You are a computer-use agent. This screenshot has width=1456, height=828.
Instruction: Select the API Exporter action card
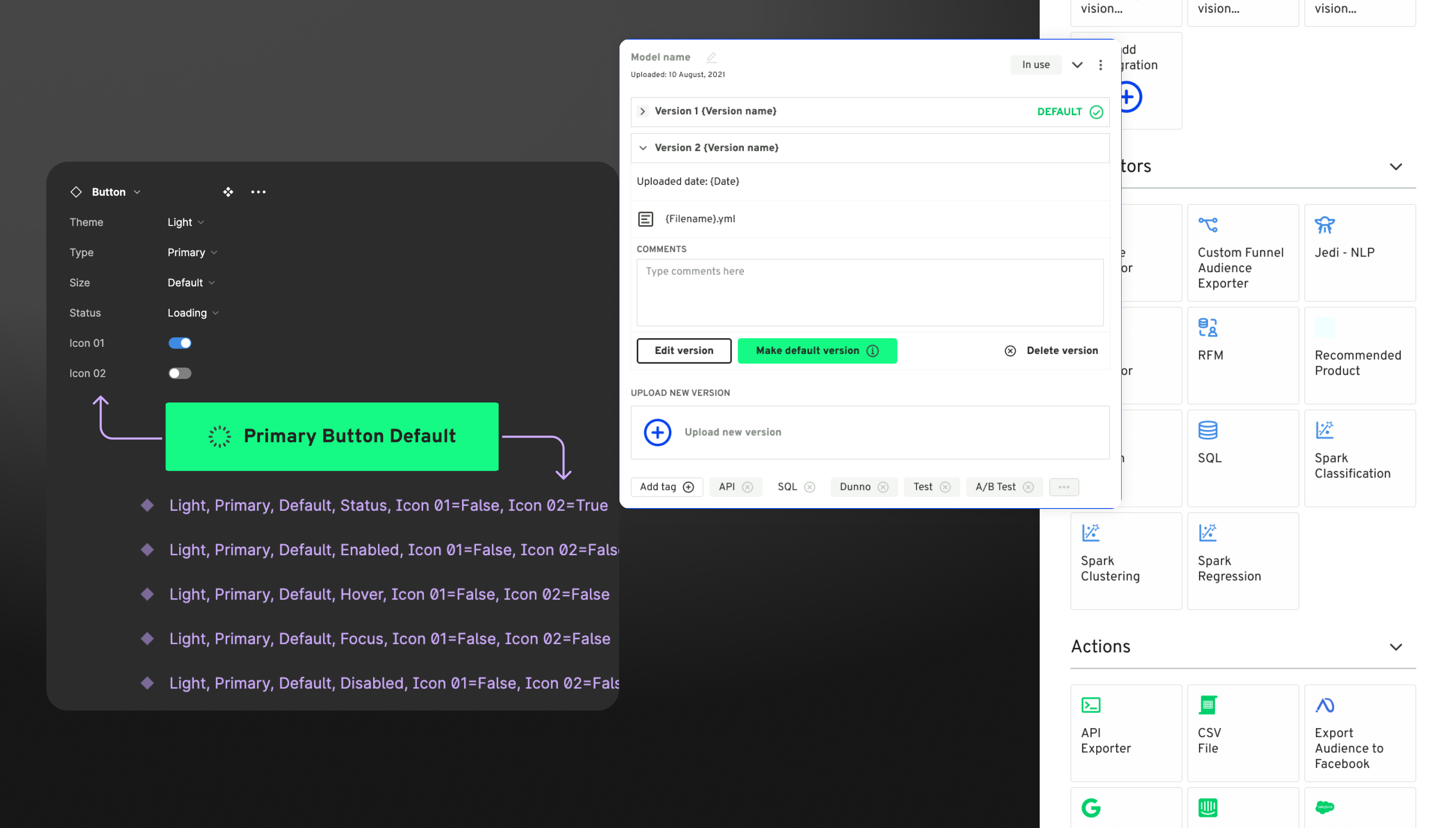click(1126, 733)
